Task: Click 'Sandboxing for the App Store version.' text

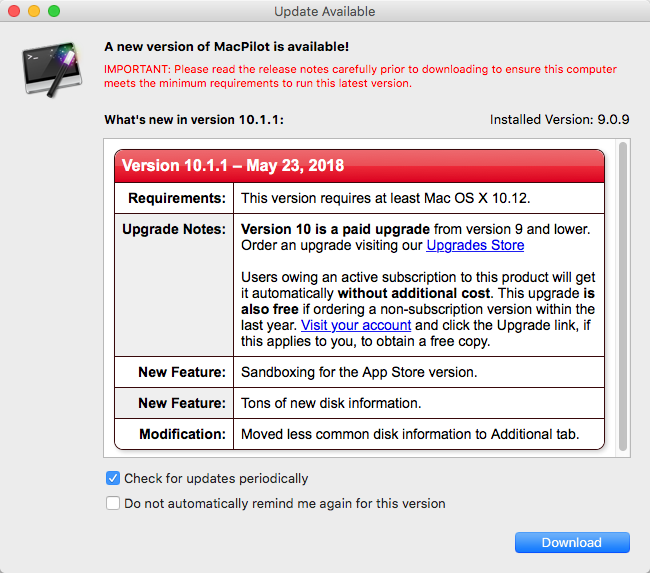Action: tap(359, 372)
